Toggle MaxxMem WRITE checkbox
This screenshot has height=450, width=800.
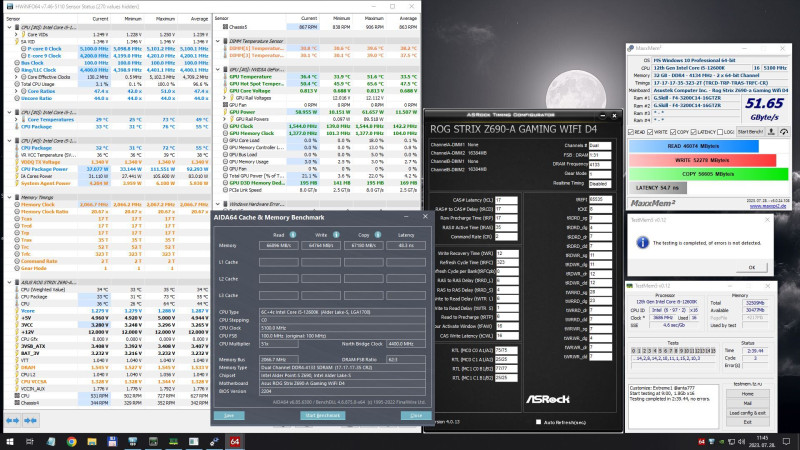(x=650, y=132)
